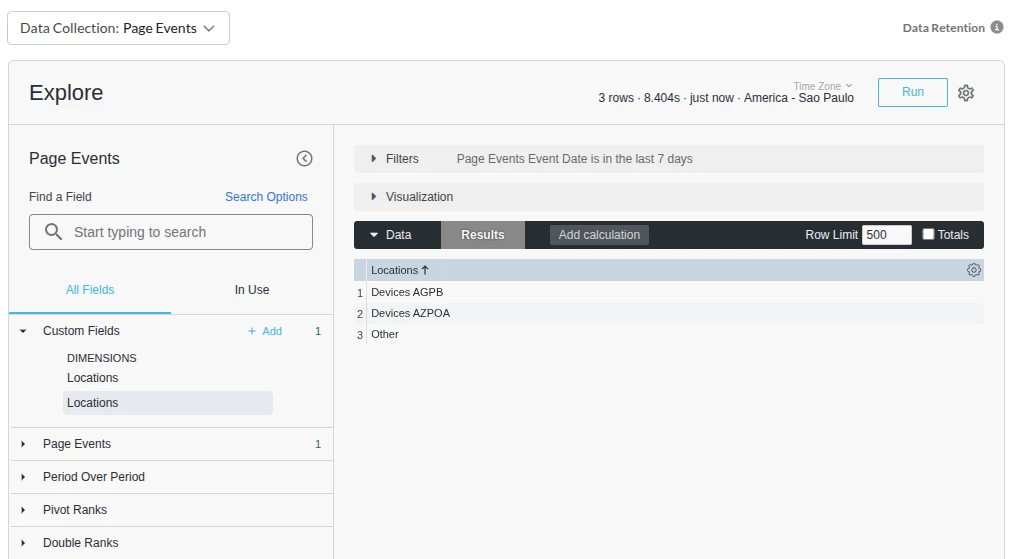Click the plus icon next to Add
The height and width of the screenshot is (559, 1010).
click(x=252, y=331)
